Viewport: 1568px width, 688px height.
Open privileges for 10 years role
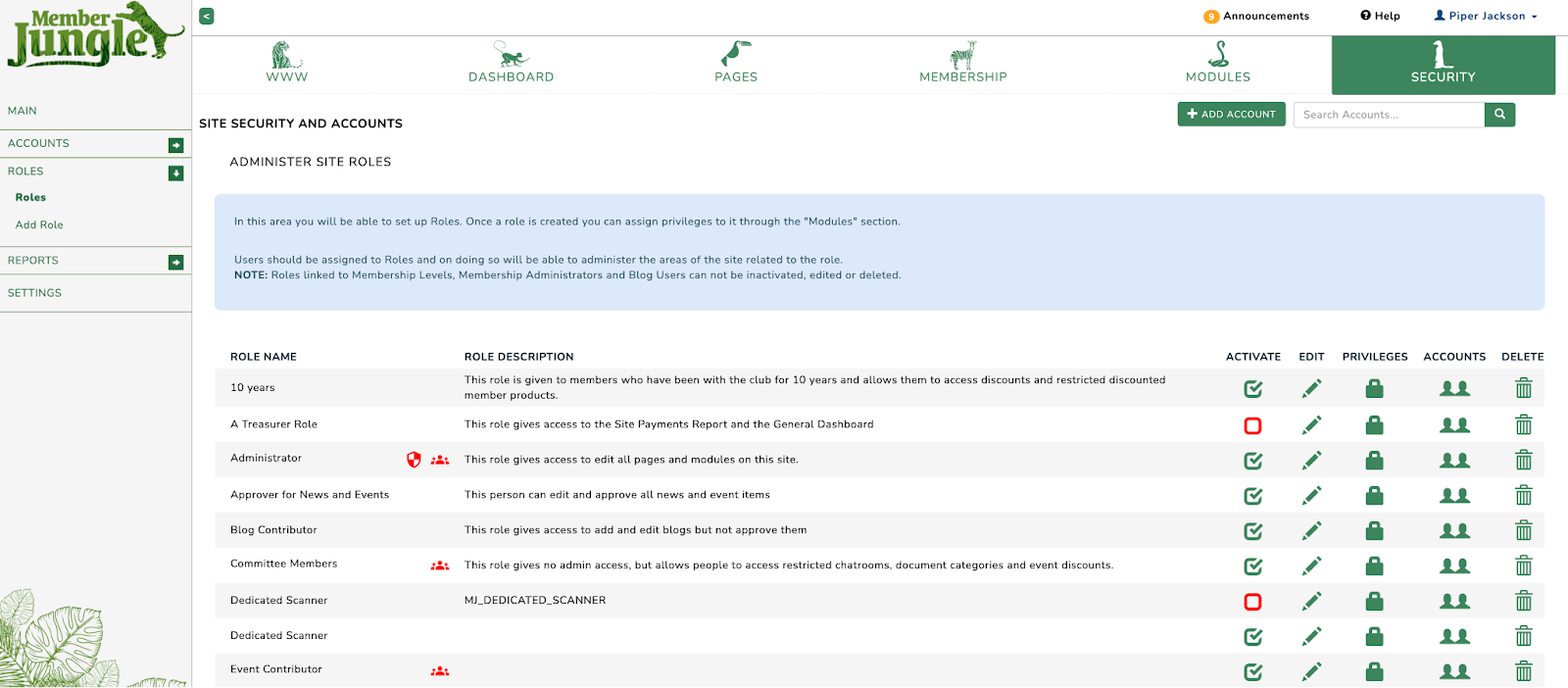click(x=1375, y=389)
